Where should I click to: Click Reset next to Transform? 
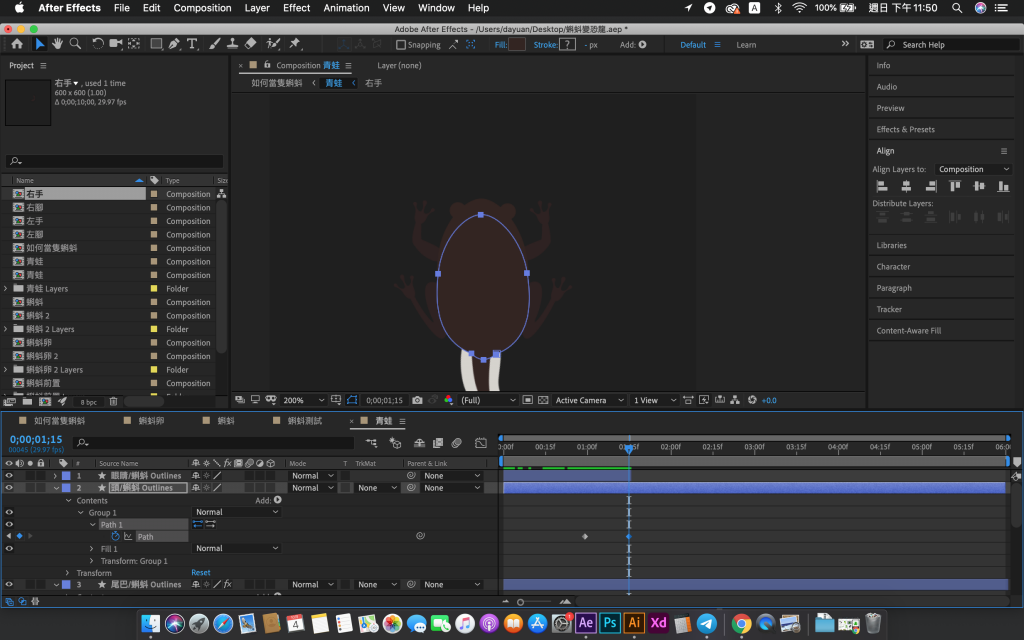pos(201,573)
